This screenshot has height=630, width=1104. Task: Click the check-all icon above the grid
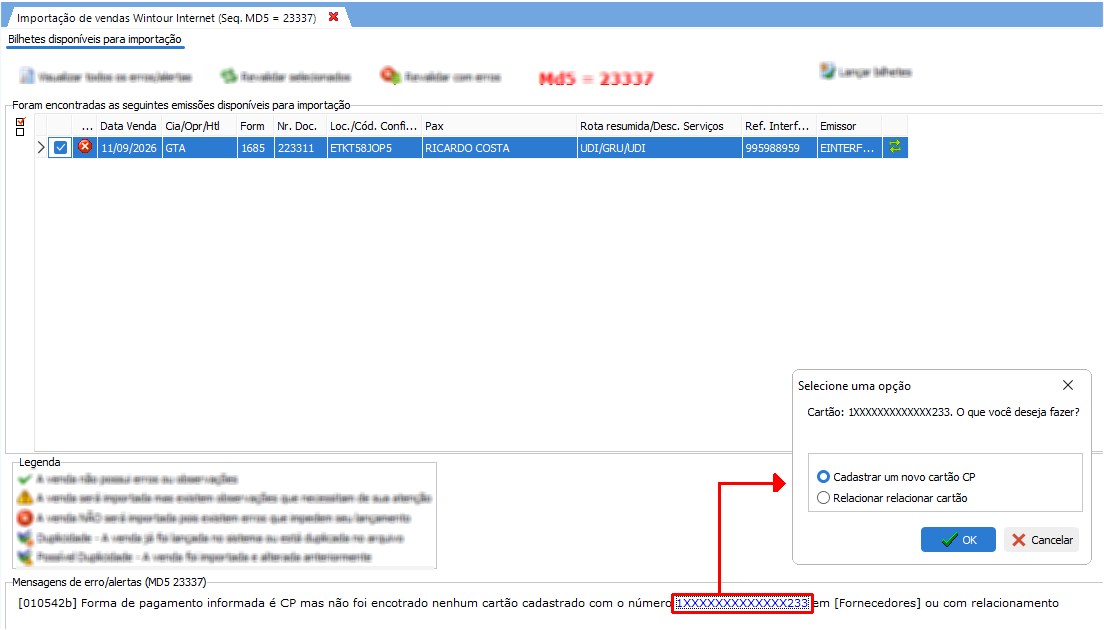20,122
